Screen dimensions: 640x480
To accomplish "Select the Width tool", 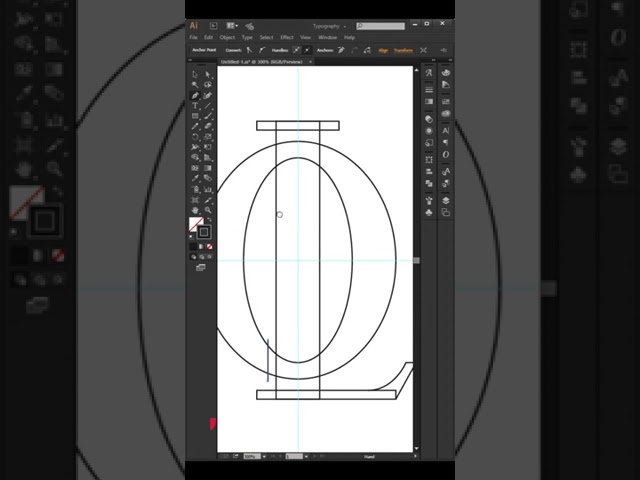I will [x=195, y=147].
